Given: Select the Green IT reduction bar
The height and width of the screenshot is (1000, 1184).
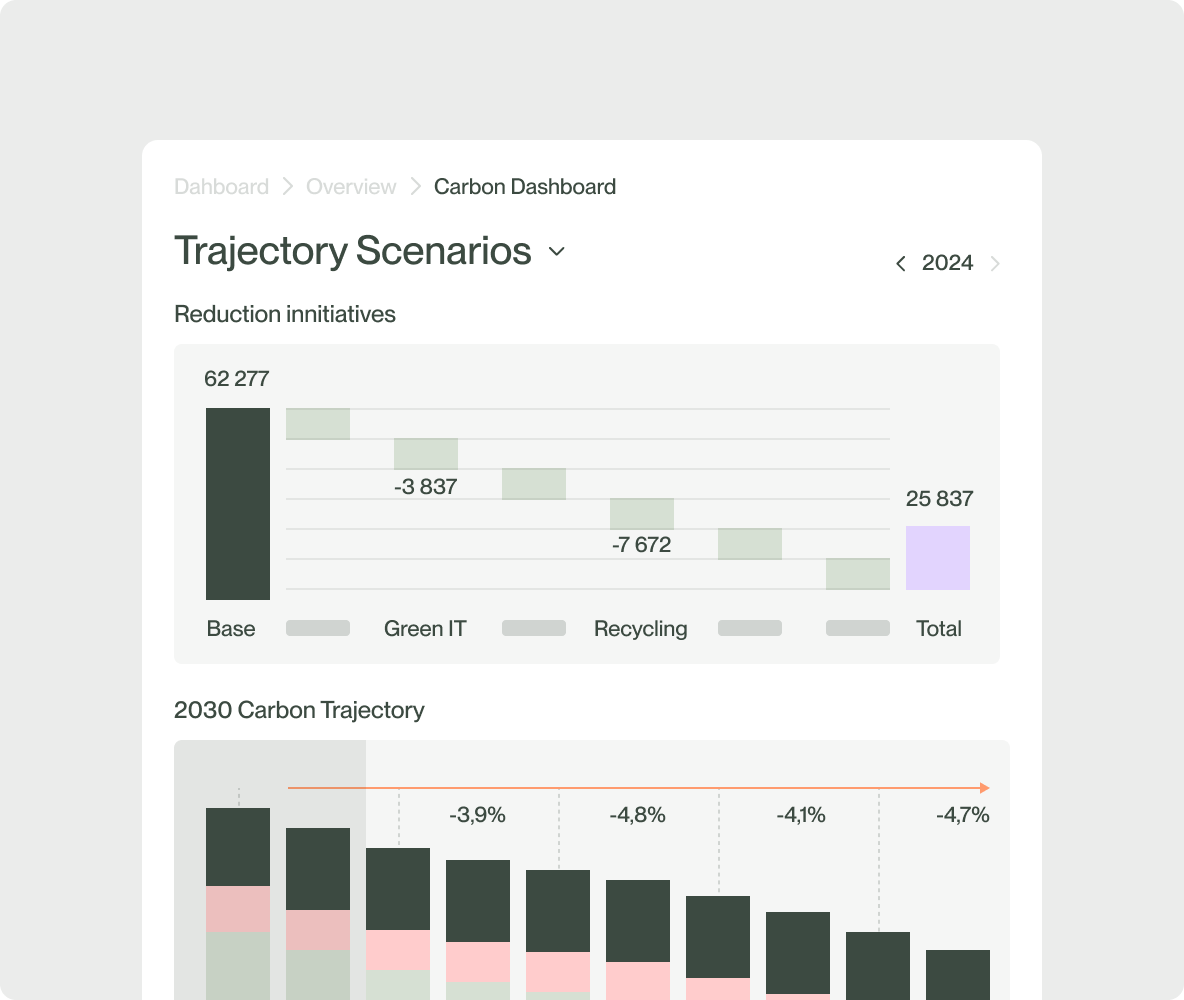Looking at the screenshot, I should coord(426,454).
